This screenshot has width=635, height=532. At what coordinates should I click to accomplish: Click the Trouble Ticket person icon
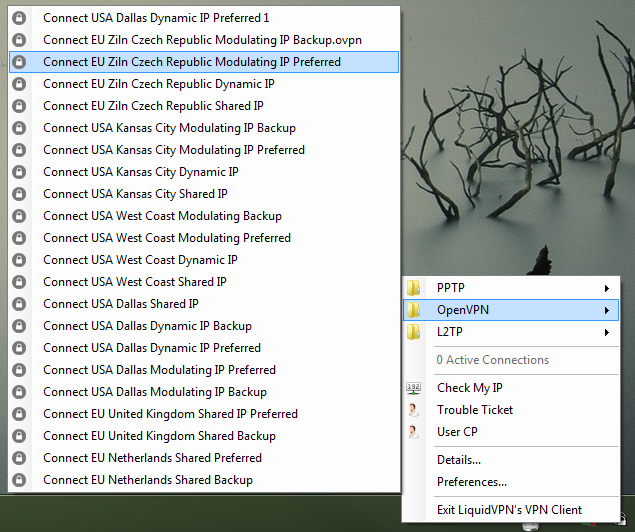tap(413, 410)
